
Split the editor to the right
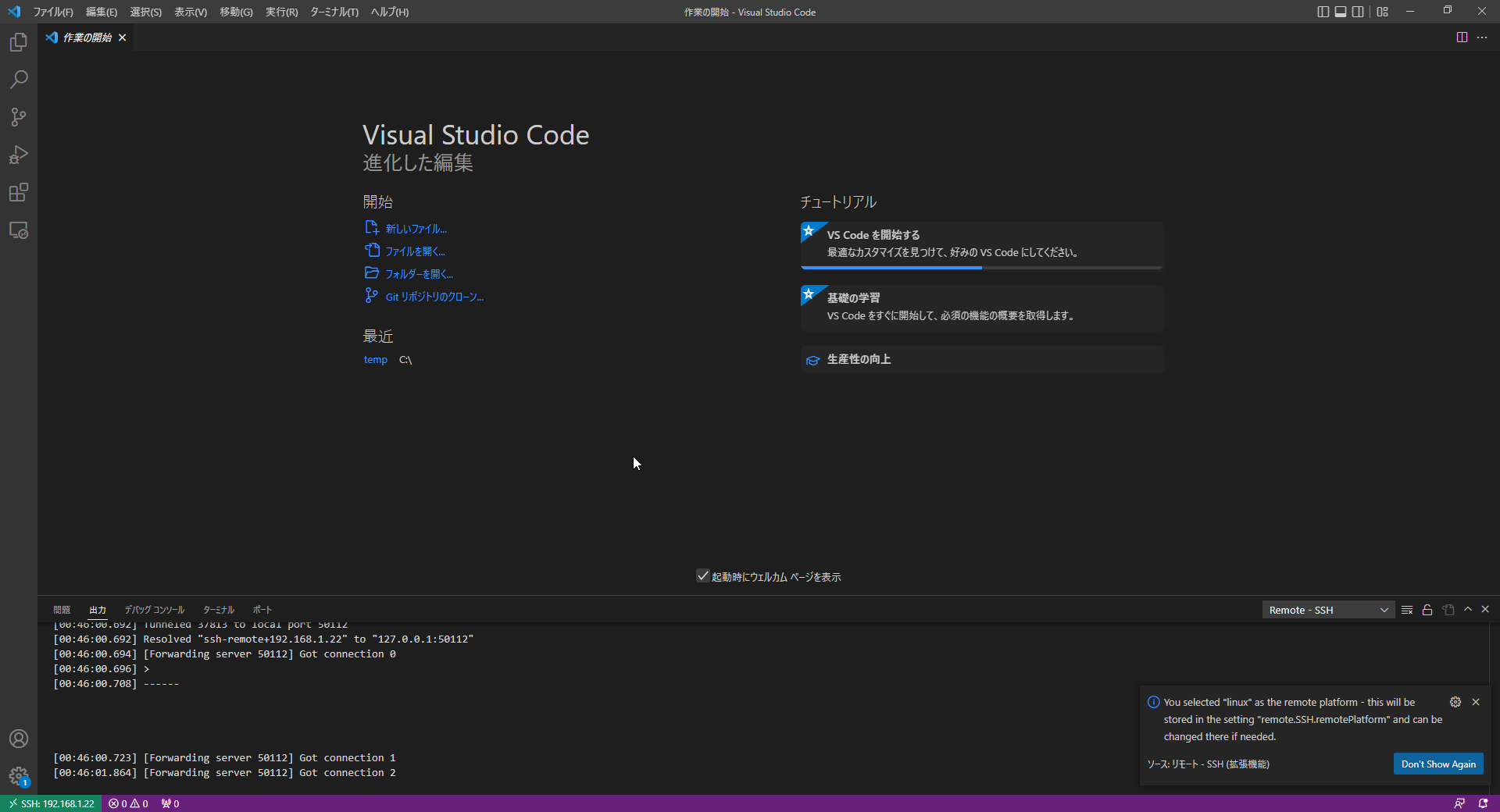tap(1462, 37)
